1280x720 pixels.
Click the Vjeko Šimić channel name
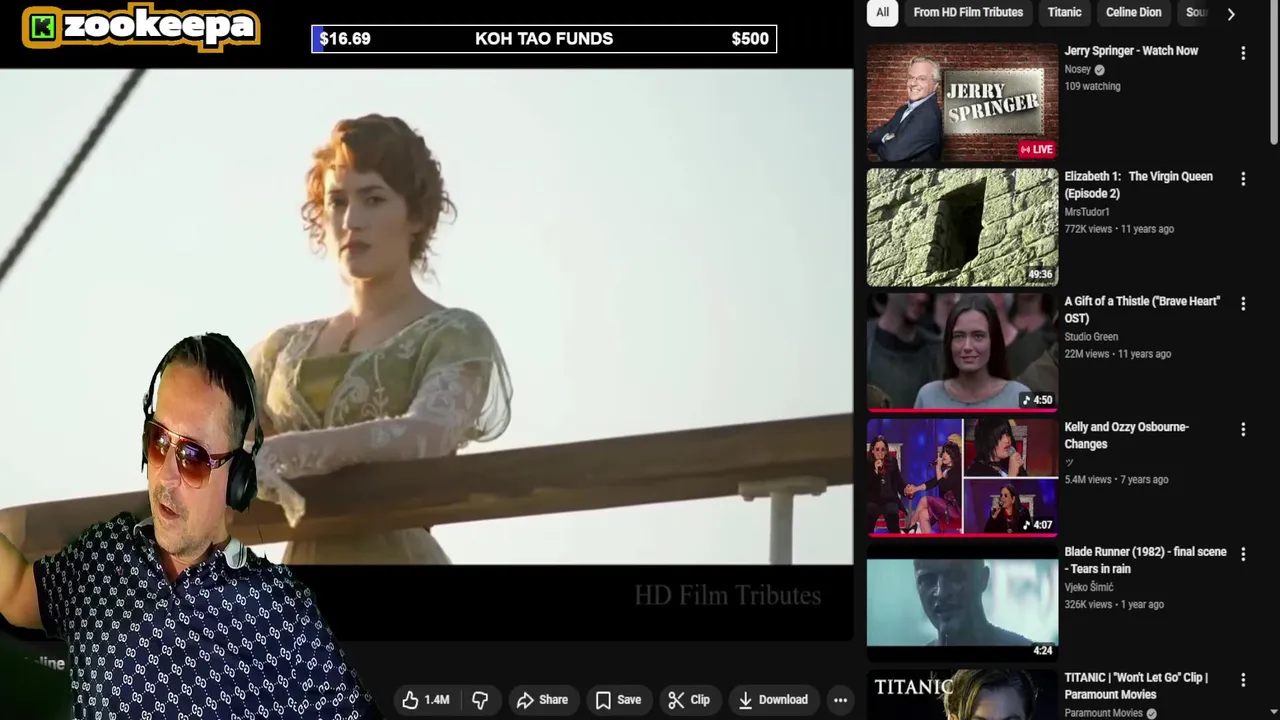1088,587
